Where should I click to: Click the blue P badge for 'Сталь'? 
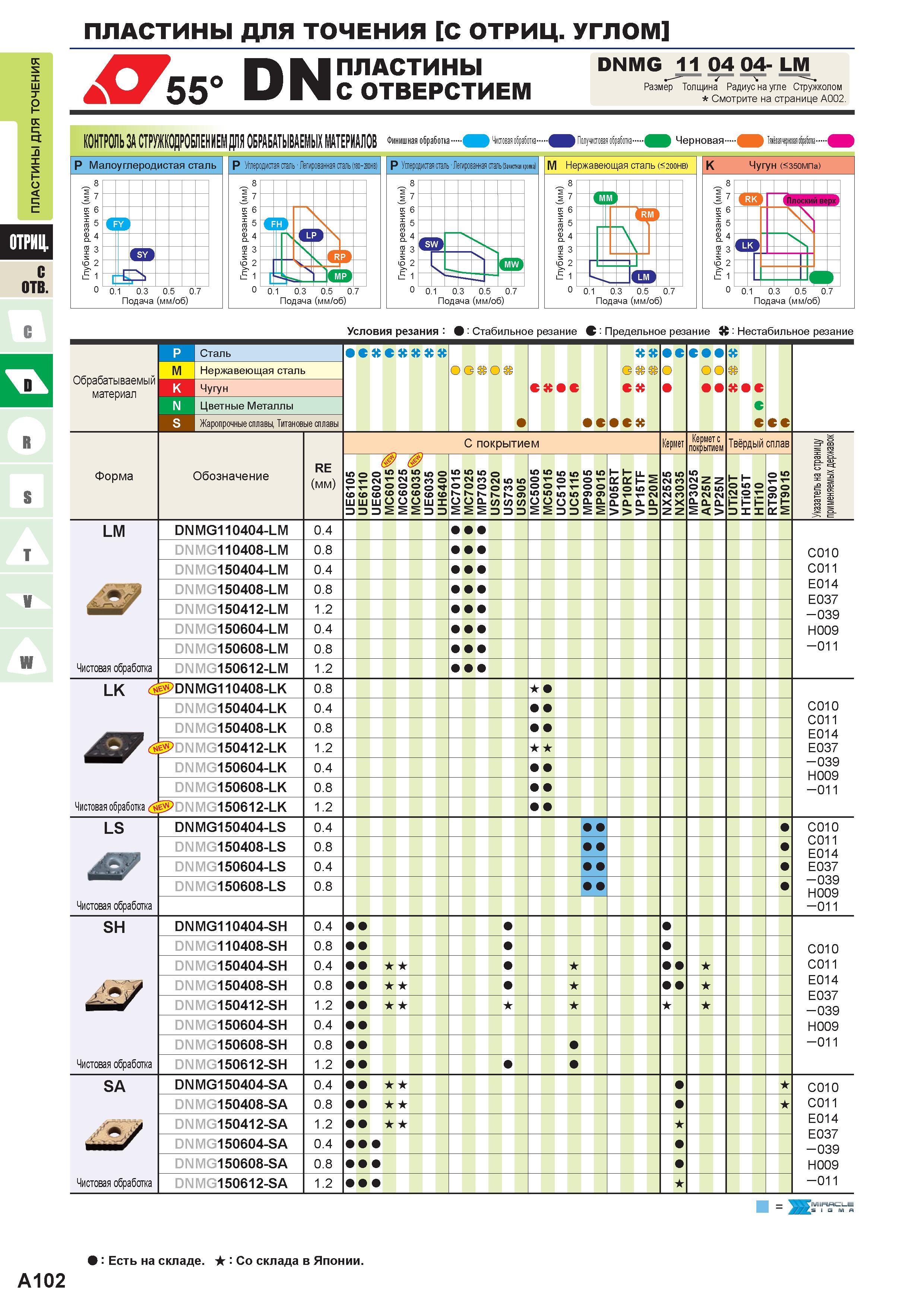pos(177,353)
